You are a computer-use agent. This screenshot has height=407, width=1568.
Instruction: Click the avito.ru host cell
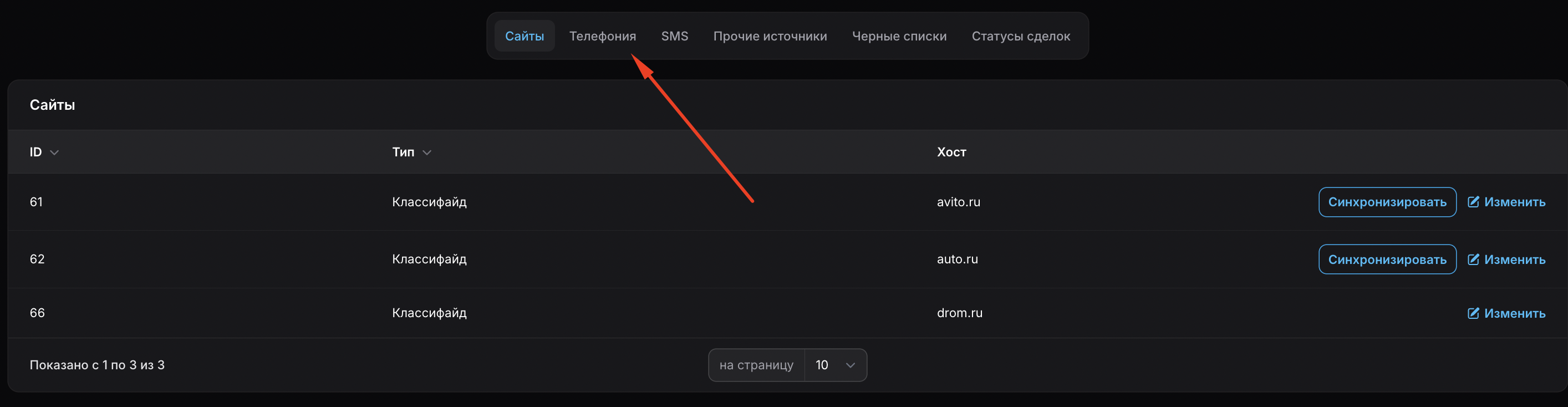click(958, 202)
